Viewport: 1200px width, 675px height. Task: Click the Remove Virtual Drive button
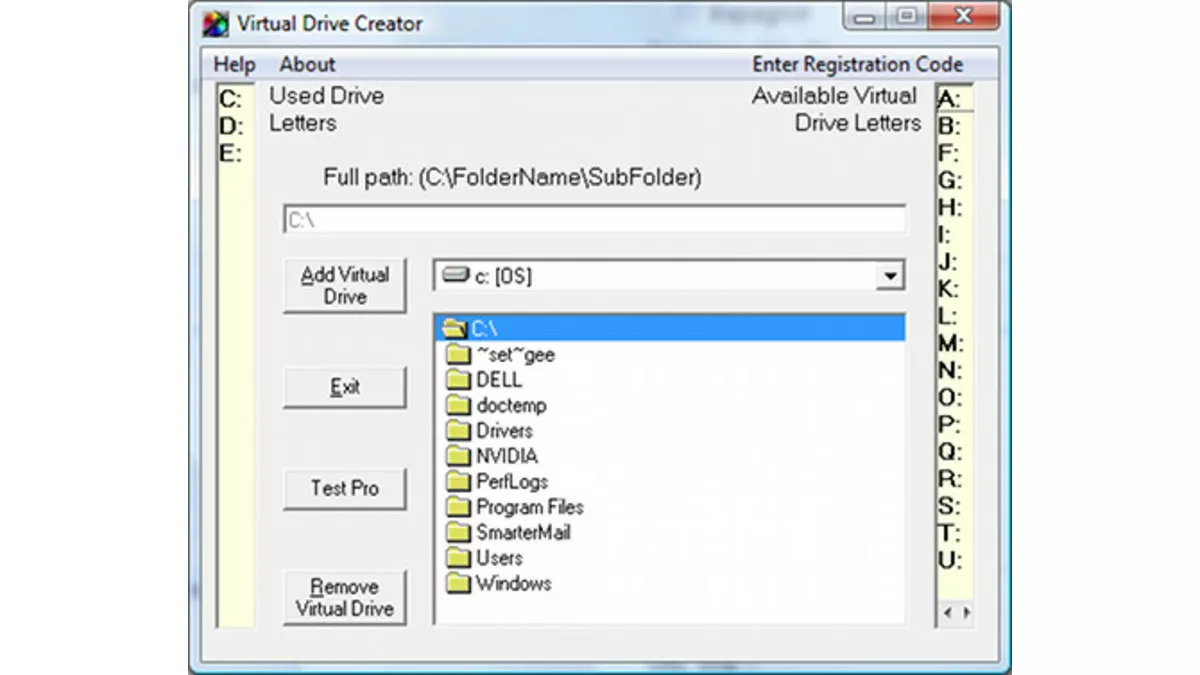click(345, 598)
